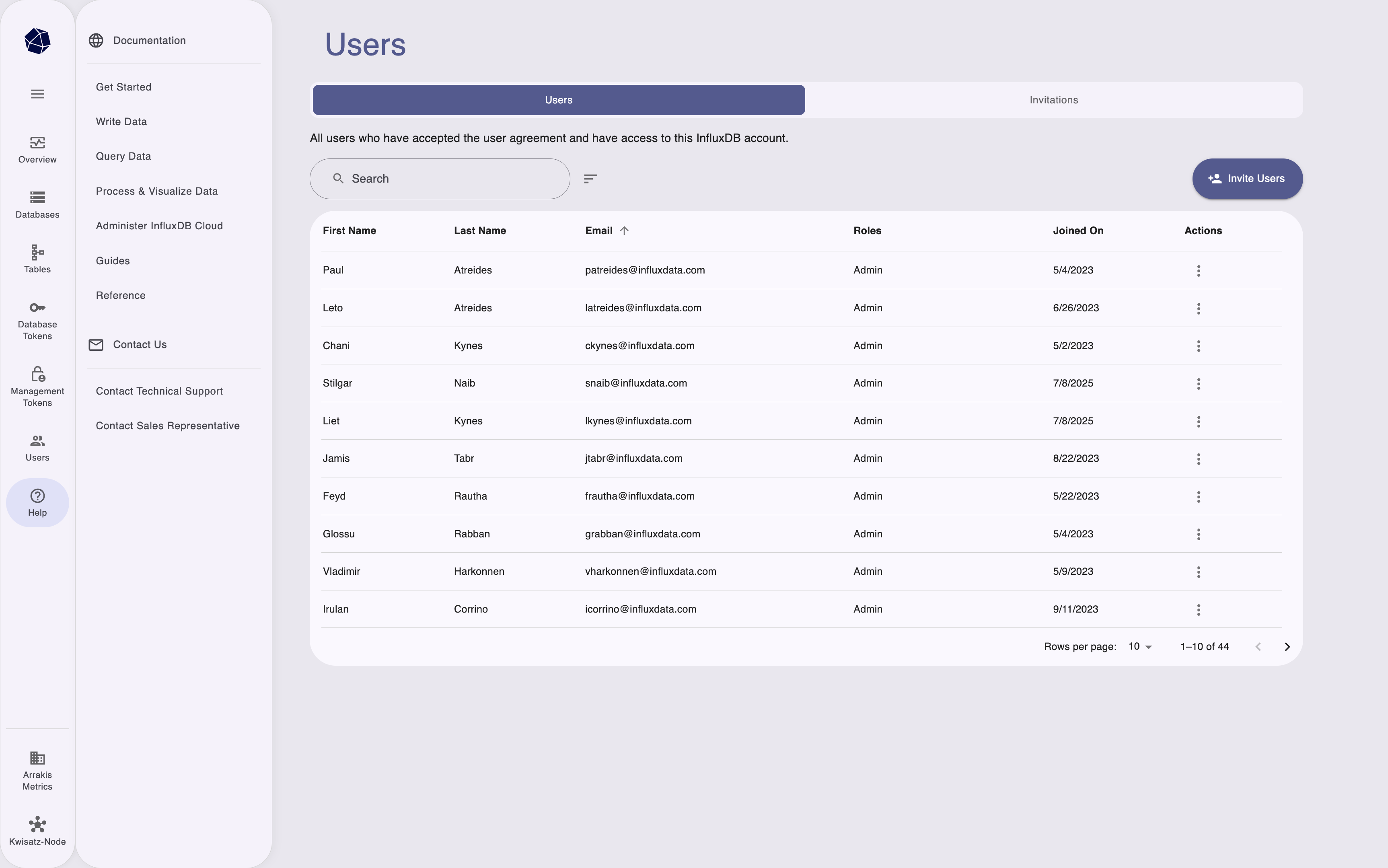The width and height of the screenshot is (1388, 868).
Task: Select the Users tab
Action: tap(557, 99)
